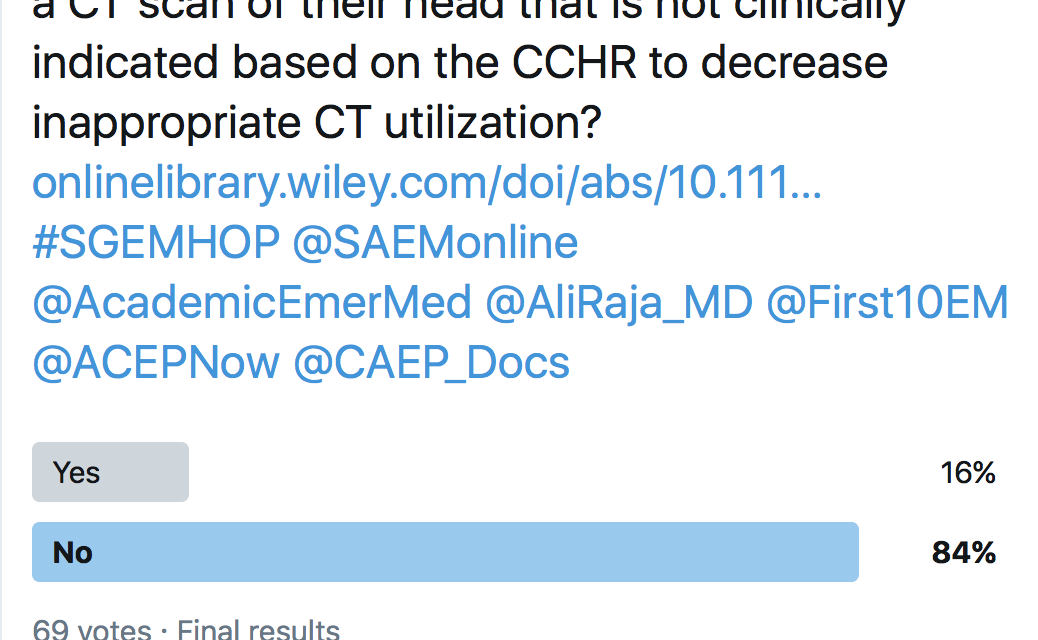Go to the @AliRaja_MD profile
Image resolution: width=1038 pixels, height=640 pixels.
click(x=619, y=303)
